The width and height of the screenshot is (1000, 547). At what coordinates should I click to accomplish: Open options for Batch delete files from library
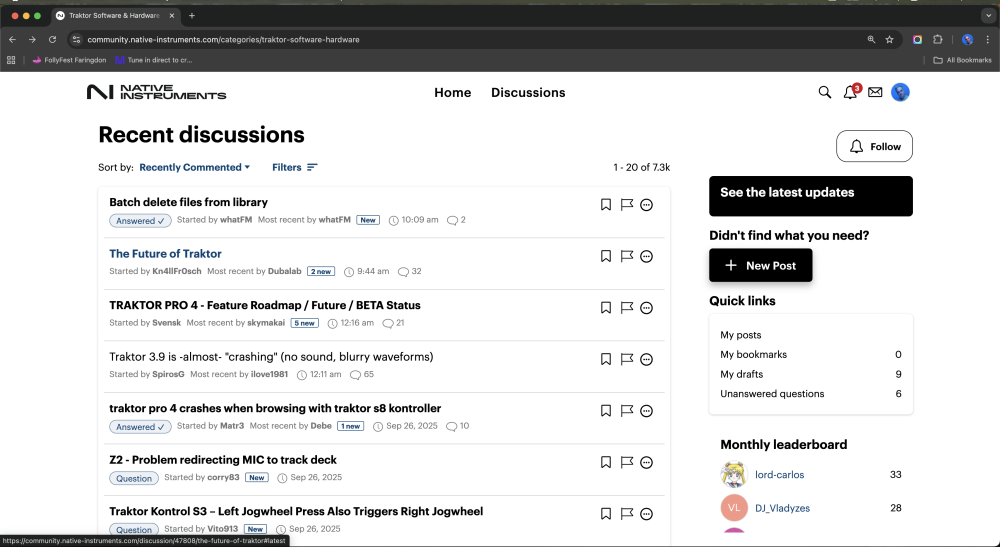coord(647,205)
